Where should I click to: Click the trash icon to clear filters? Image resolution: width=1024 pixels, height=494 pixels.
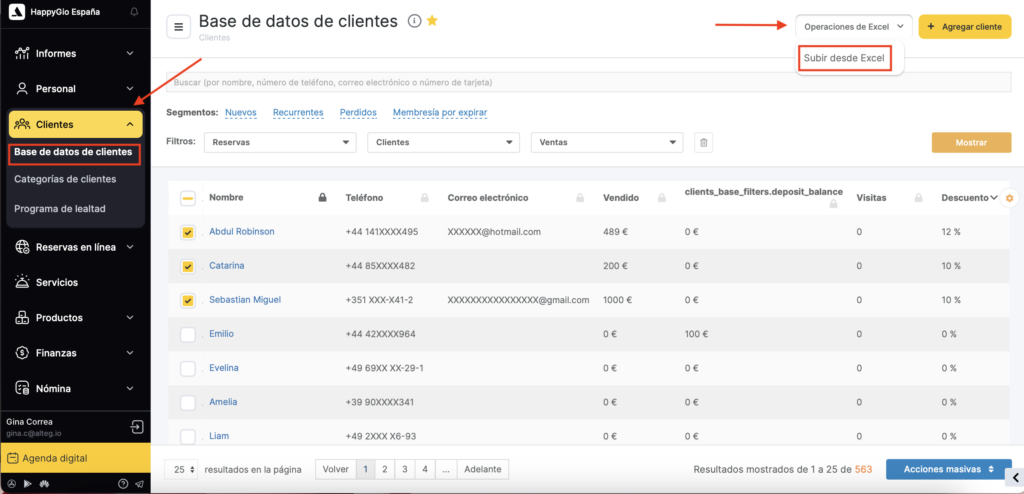pyautogui.click(x=704, y=143)
